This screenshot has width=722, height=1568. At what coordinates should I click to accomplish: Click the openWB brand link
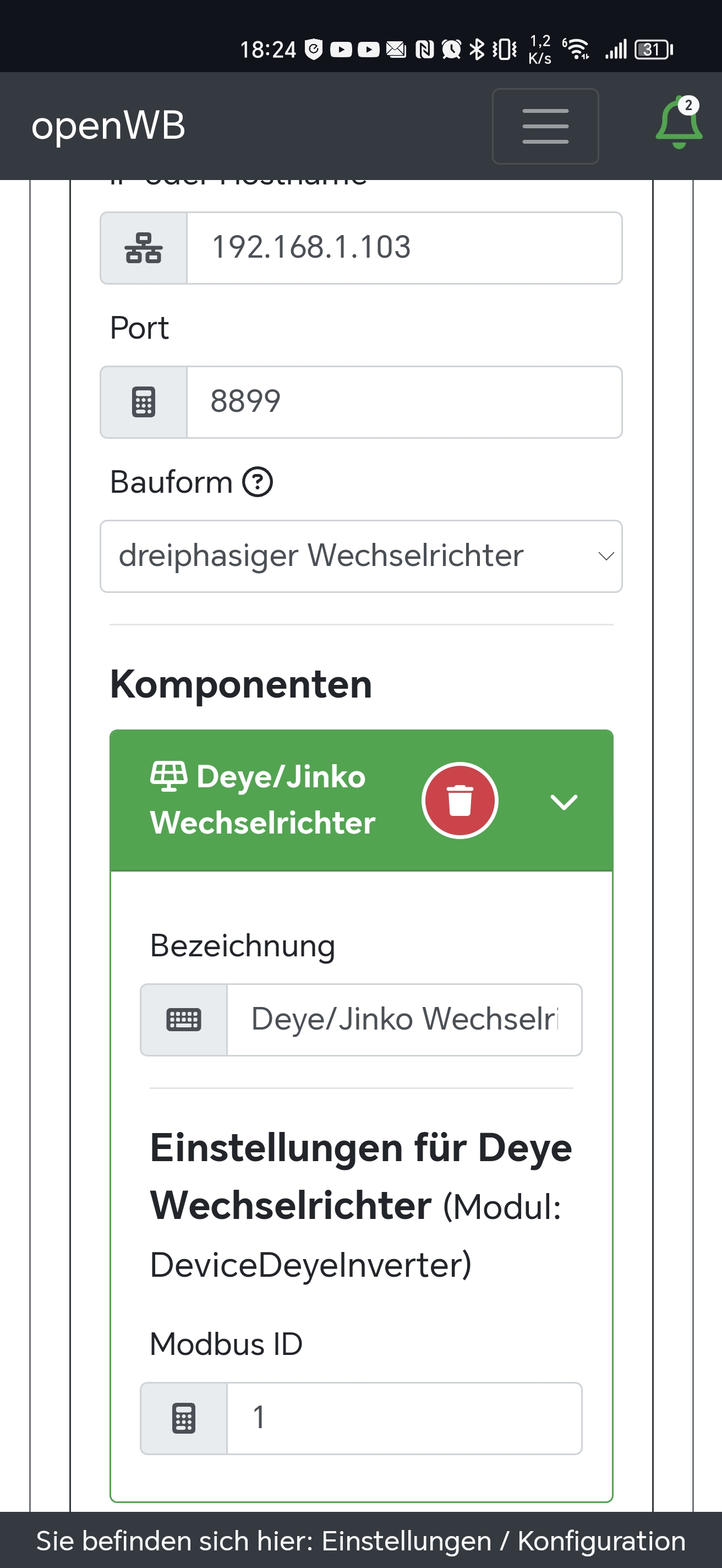pyautogui.click(x=108, y=126)
